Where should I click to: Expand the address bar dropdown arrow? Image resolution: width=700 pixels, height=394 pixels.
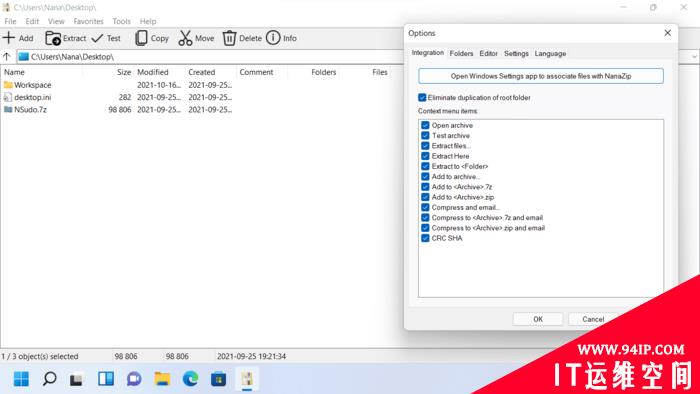694,57
